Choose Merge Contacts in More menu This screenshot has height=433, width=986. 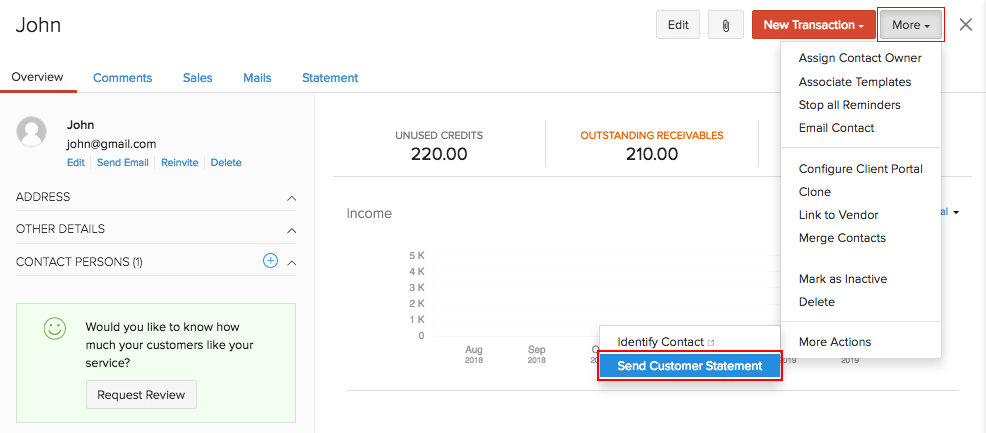(842, 238)
